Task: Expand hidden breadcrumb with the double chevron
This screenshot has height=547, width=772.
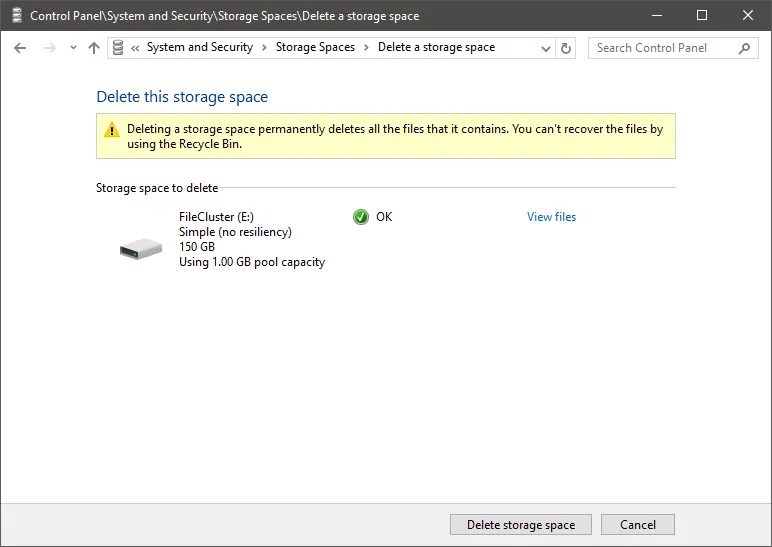Action: click(135, 48)
